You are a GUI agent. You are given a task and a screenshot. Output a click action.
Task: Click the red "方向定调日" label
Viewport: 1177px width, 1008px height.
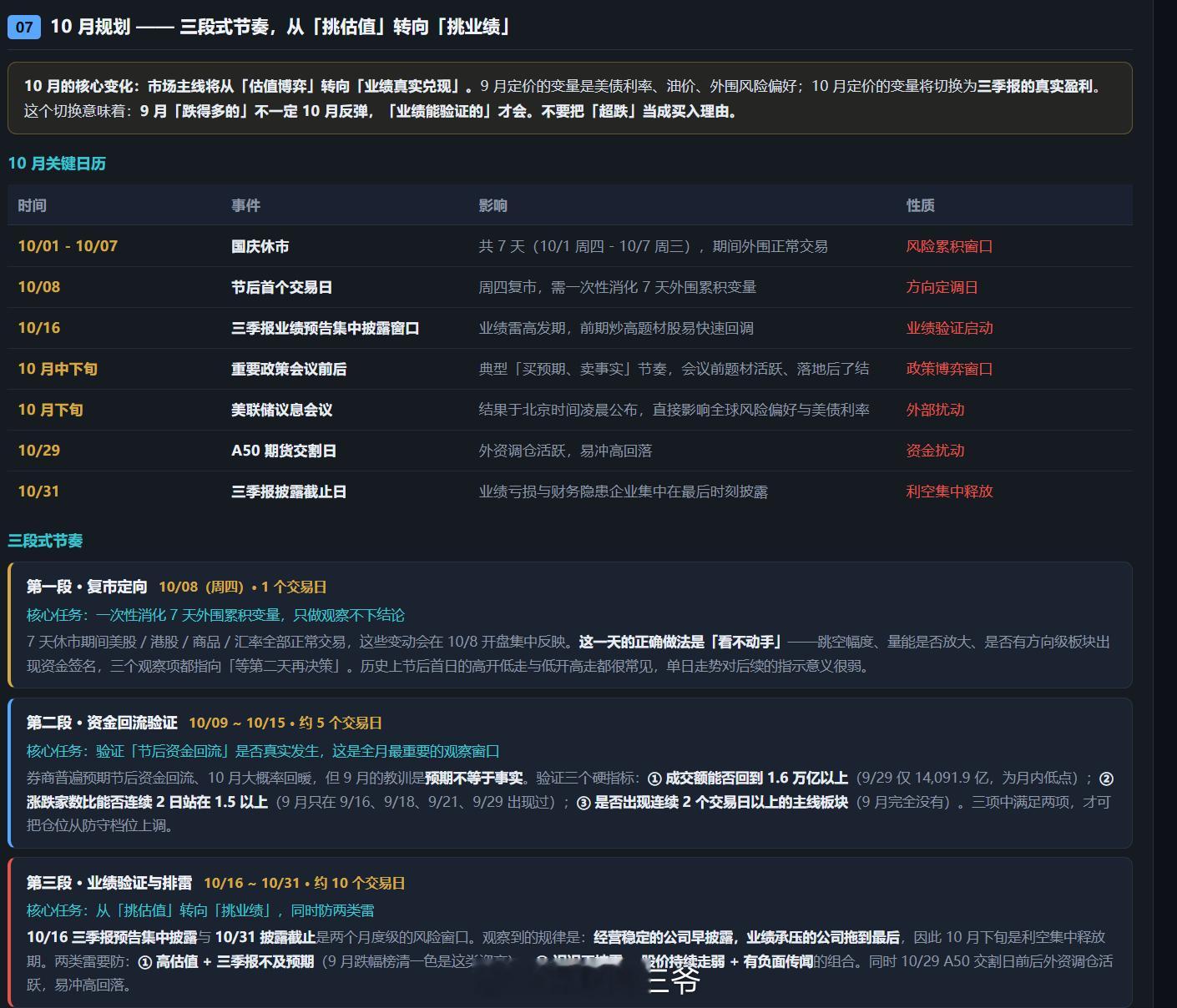click(x=942, y=287)
